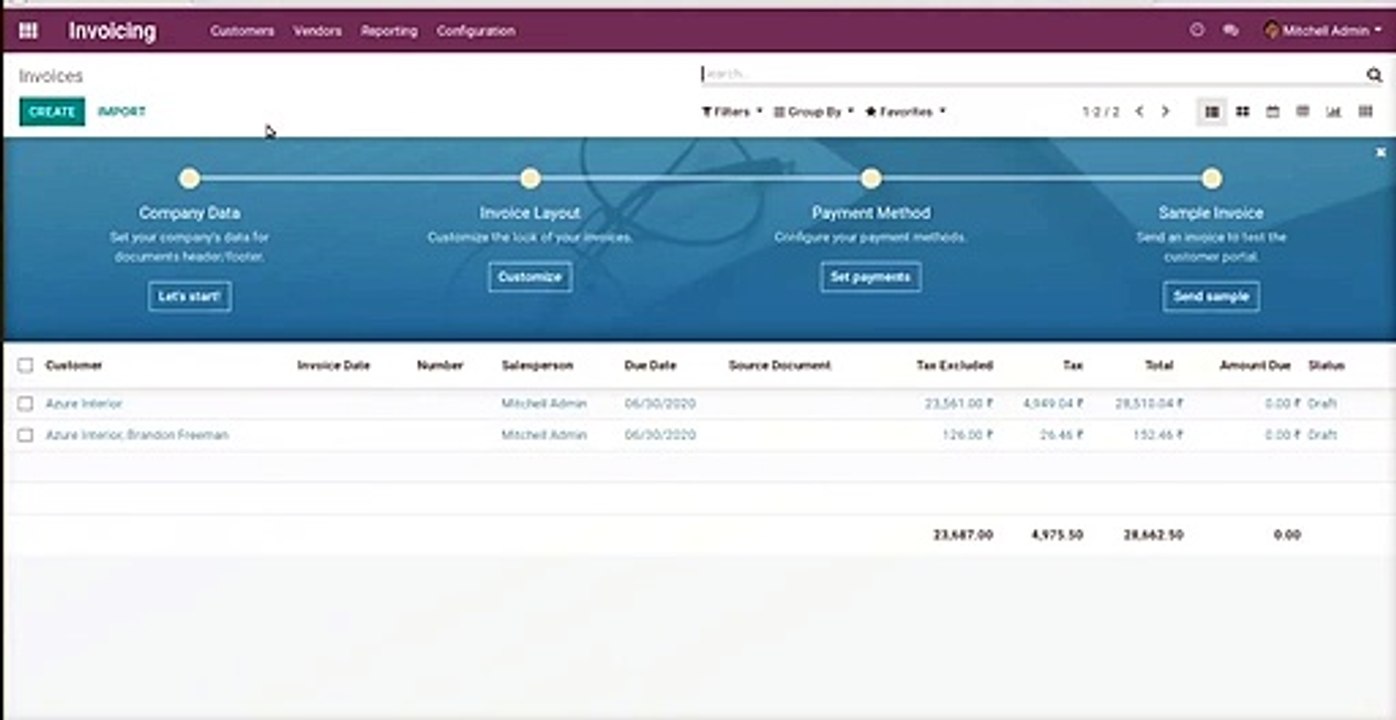Go to next page of invoices
1396x720 pixels.
[1165, 112]
